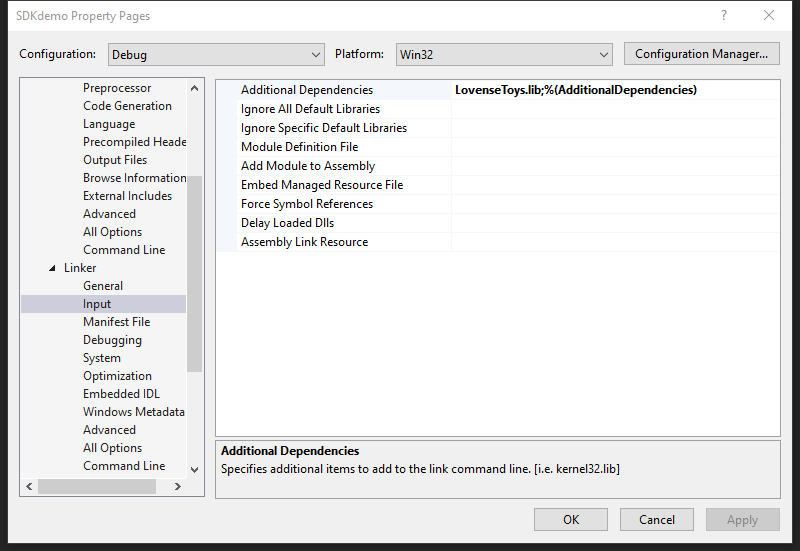Open the Code Generation page
This screenshot has width=800, height=551.
127,106
